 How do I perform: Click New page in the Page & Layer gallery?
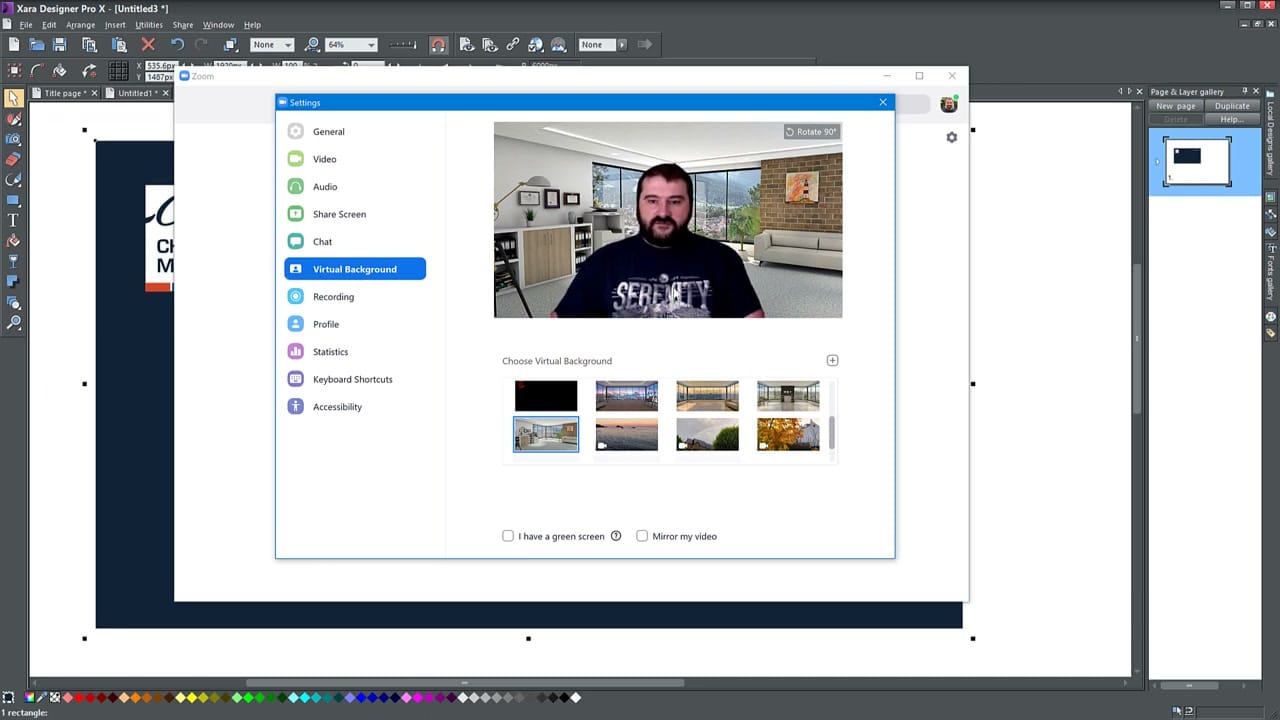[x=1175, y=105]
